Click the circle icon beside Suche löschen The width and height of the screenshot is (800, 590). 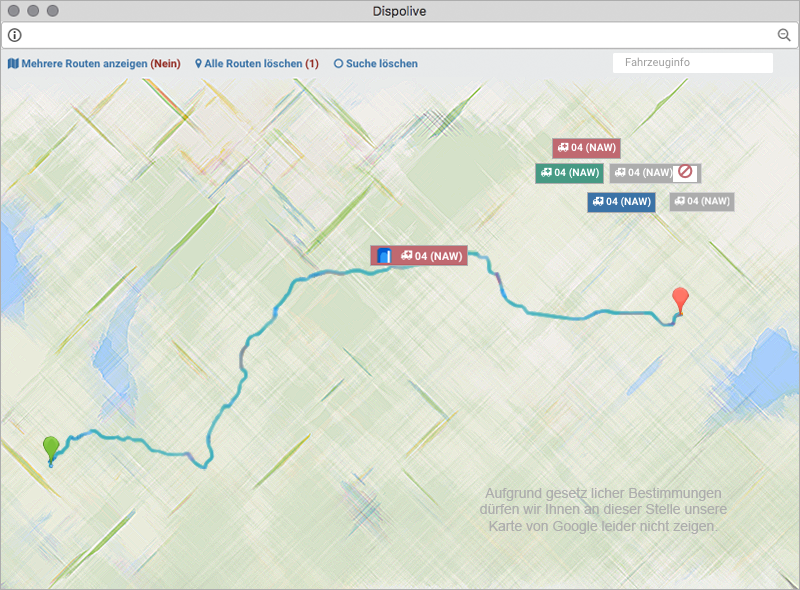click(338, 64)
